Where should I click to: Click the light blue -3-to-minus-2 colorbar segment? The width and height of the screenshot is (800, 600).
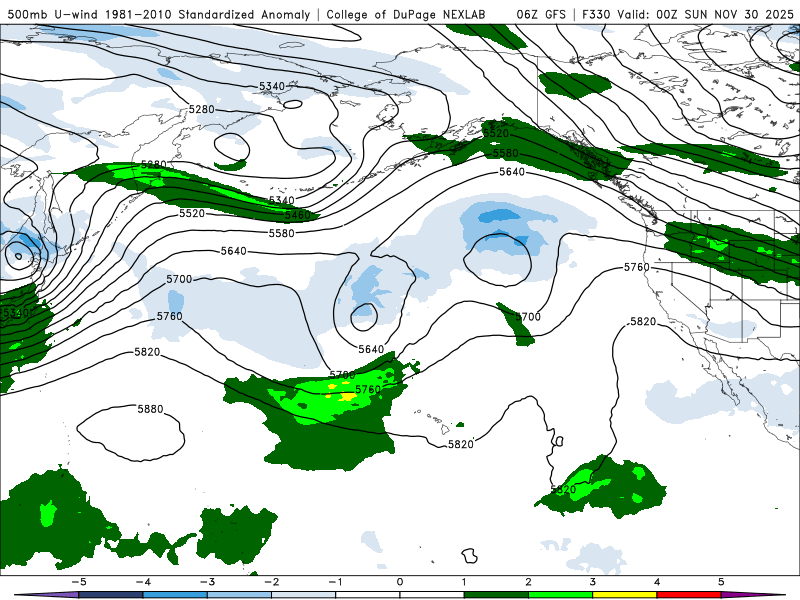point(239,595)
